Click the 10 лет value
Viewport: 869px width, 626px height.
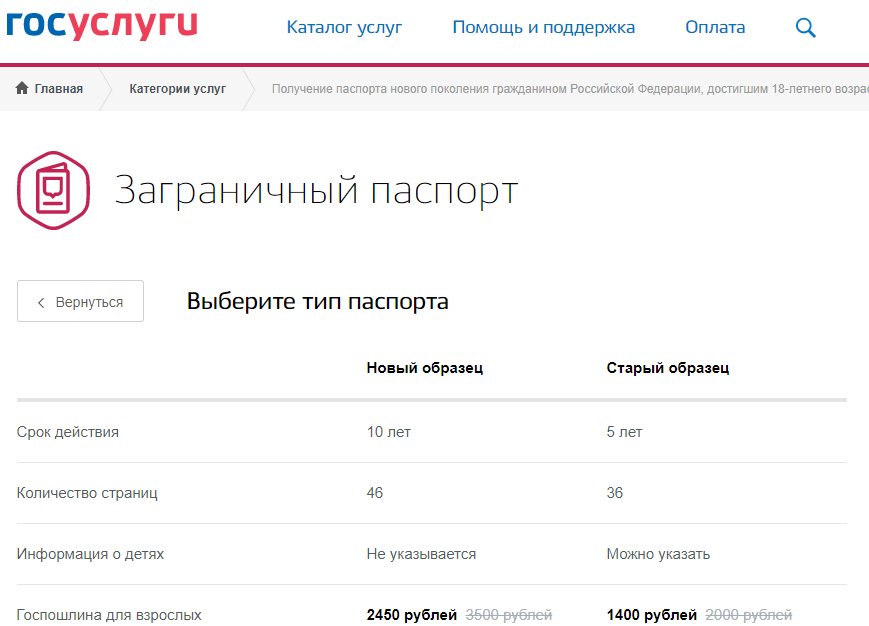tap(389, 432)
